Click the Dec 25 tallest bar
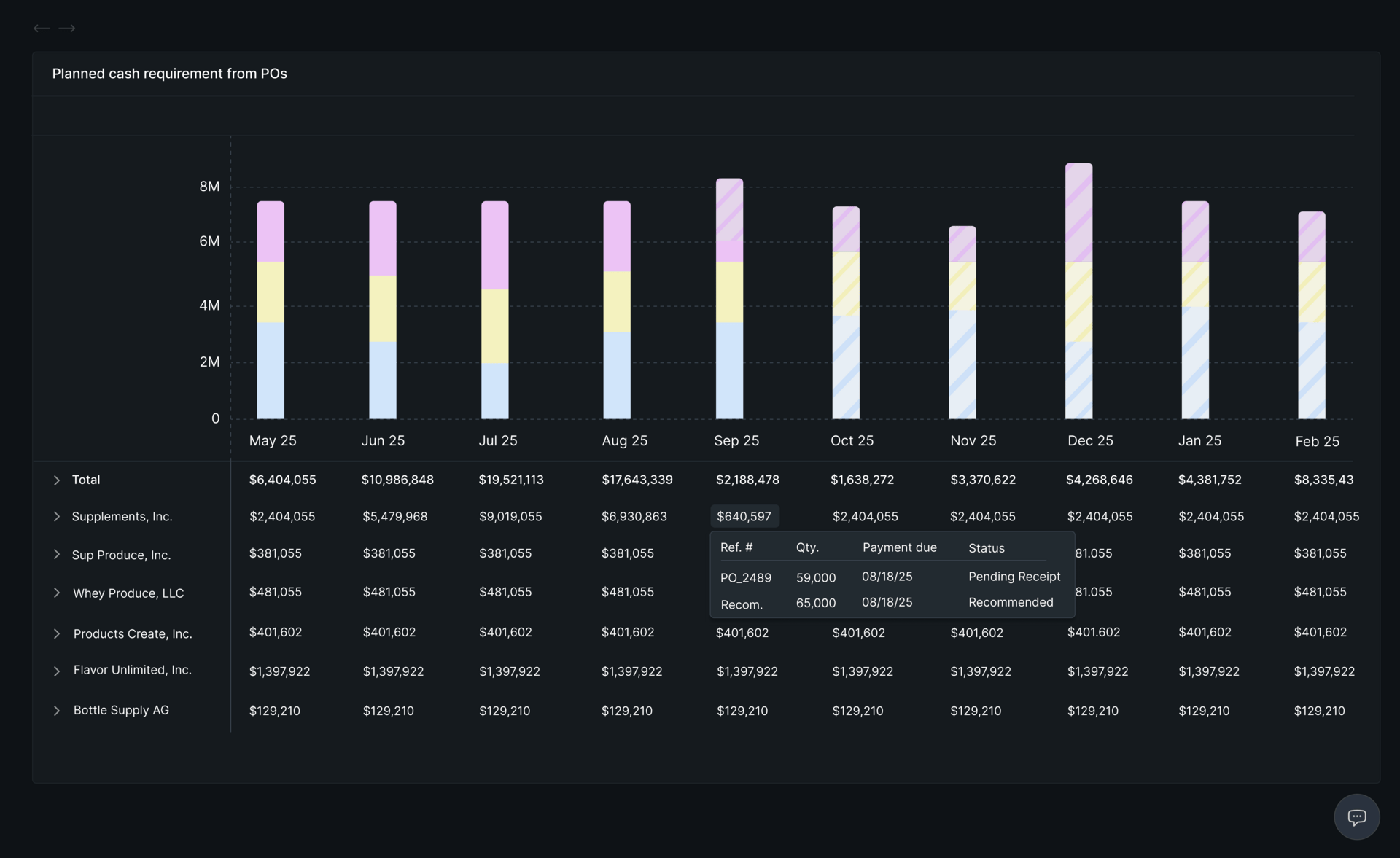Screen dimensions: 1400x858 point(1078,292)
